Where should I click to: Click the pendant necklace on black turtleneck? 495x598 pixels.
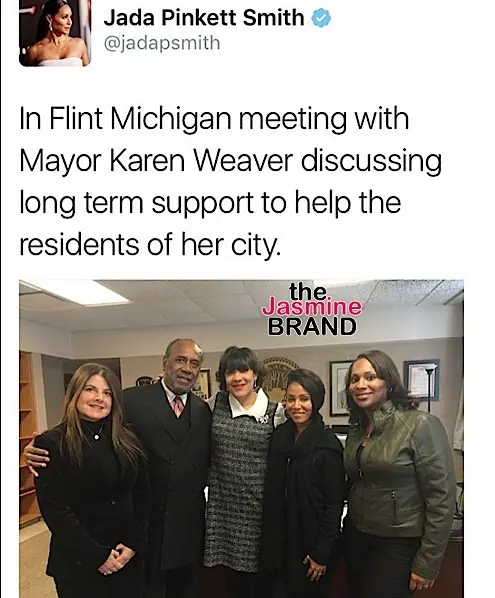point(97,436)
